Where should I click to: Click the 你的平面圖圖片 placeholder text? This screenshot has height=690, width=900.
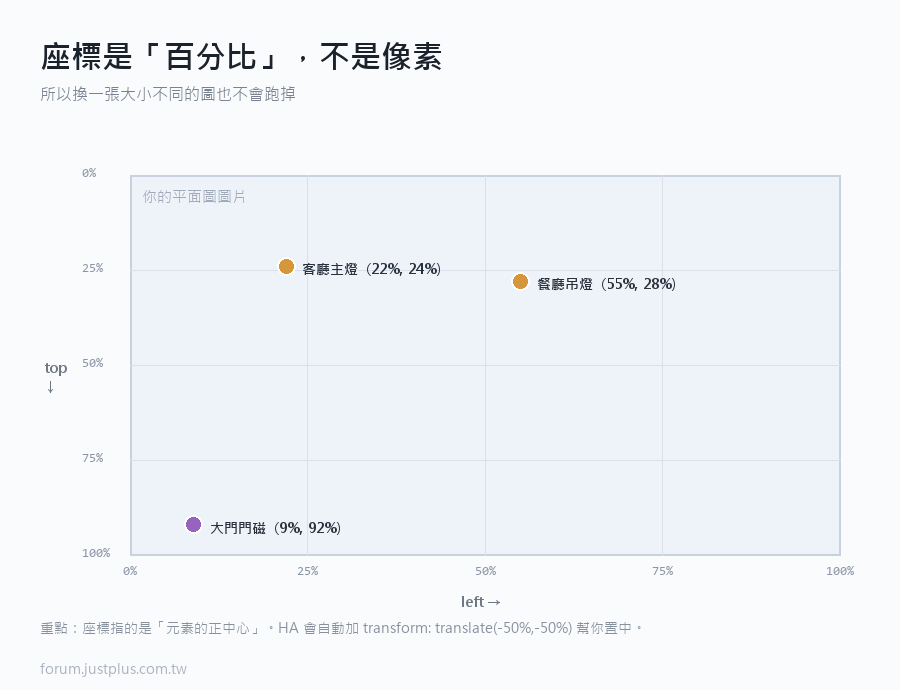point(194,197)
